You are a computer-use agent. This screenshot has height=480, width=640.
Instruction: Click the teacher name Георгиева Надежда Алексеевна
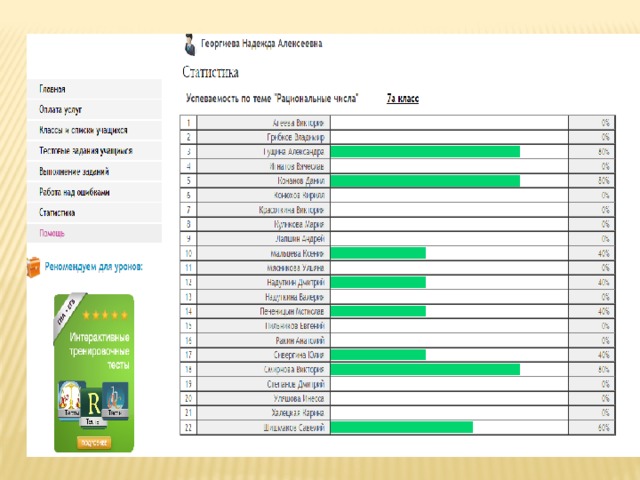[x=262, y=43]
